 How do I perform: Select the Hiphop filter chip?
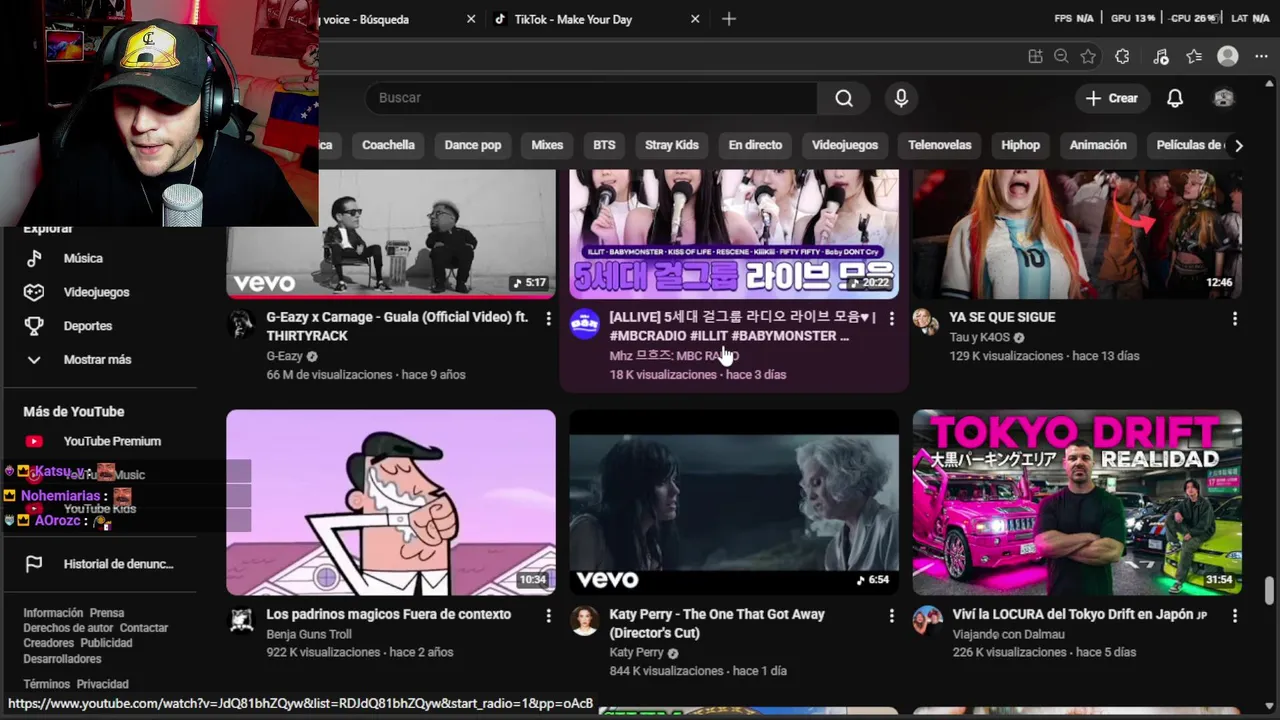tap(1021, 145)
